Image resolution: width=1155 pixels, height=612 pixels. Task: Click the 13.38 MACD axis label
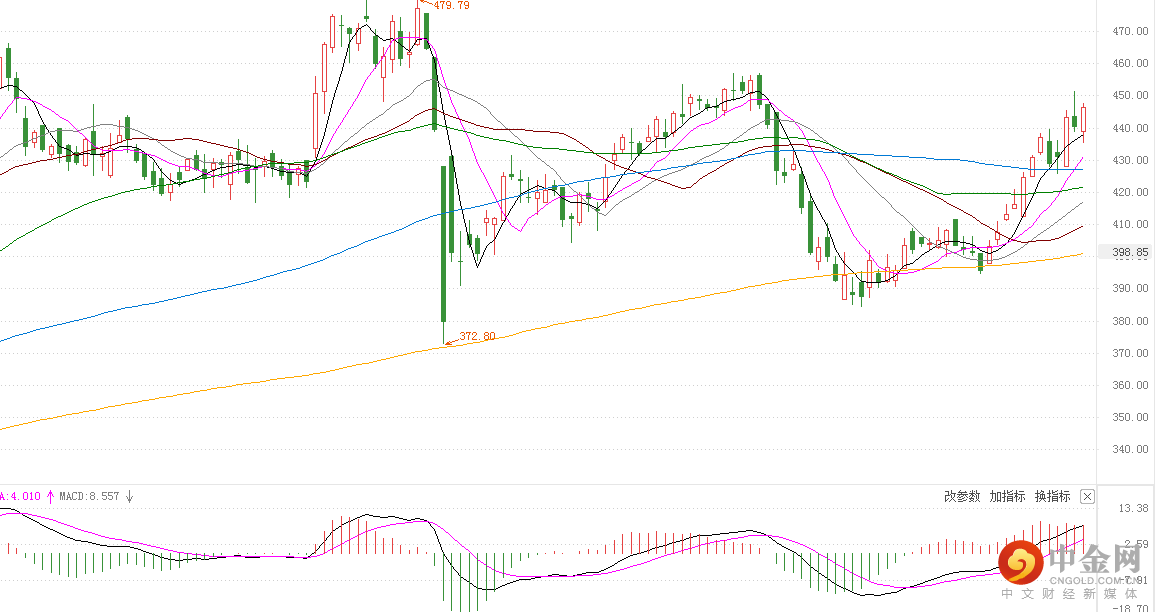tap(1133, 508)
